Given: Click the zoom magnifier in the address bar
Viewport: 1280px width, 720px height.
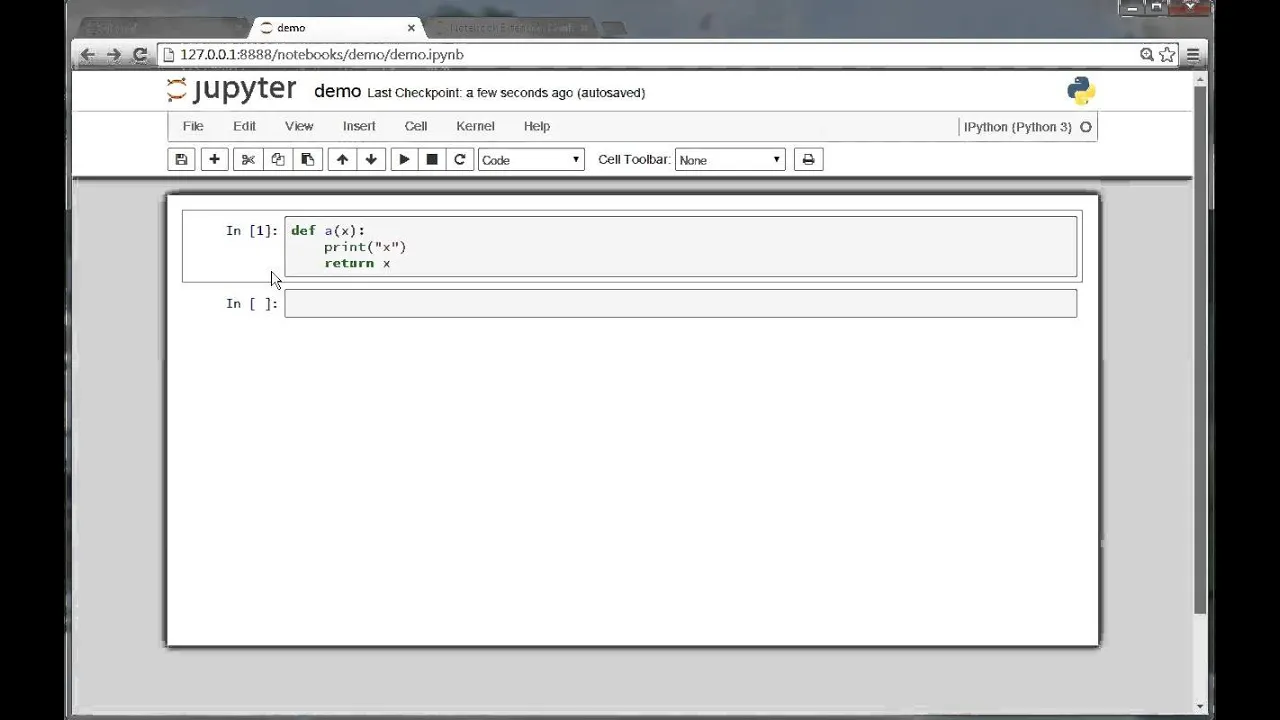Looking at the screenshot, I should coord(1147,55).
